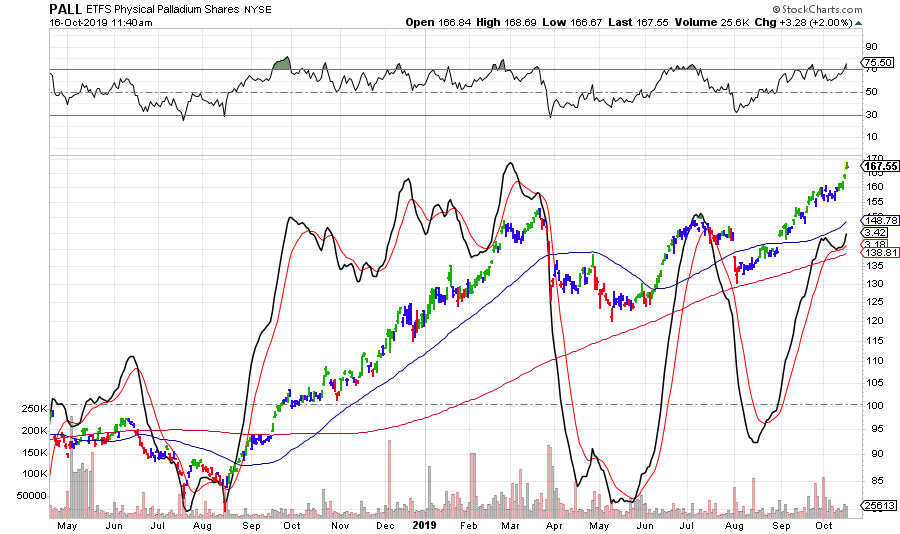Image resolution: width=900 pixels, height=534 pixels.
Task: Click the 3.18 red indicator tag
Action: [x=876, y=243]
